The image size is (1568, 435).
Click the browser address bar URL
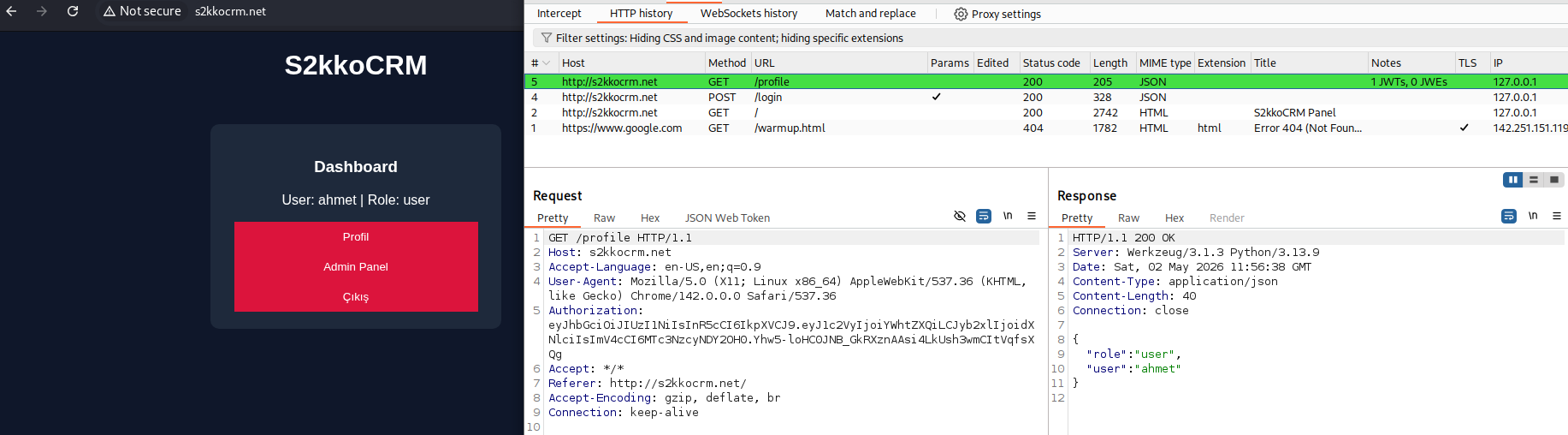(x=230, y=11)
